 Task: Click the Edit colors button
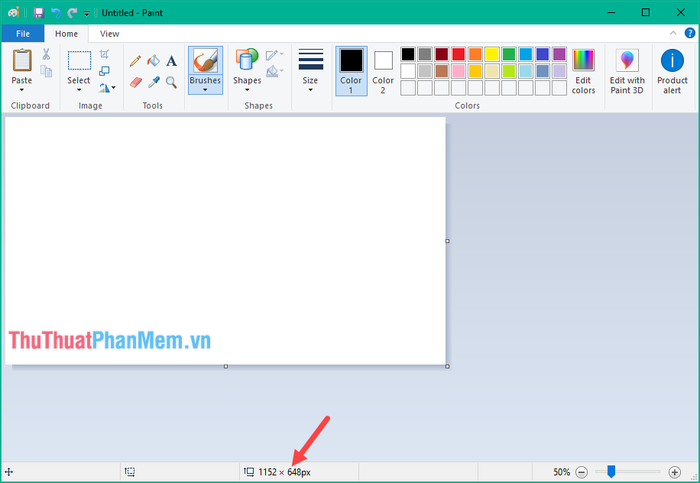583,70
